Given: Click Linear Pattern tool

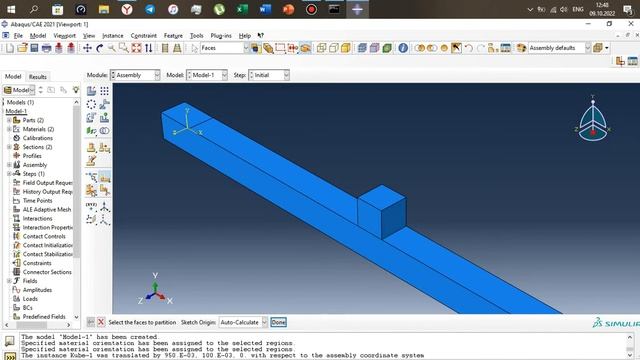Looking at the screenshot, I should pyautogui.click(x=104, y=91).
